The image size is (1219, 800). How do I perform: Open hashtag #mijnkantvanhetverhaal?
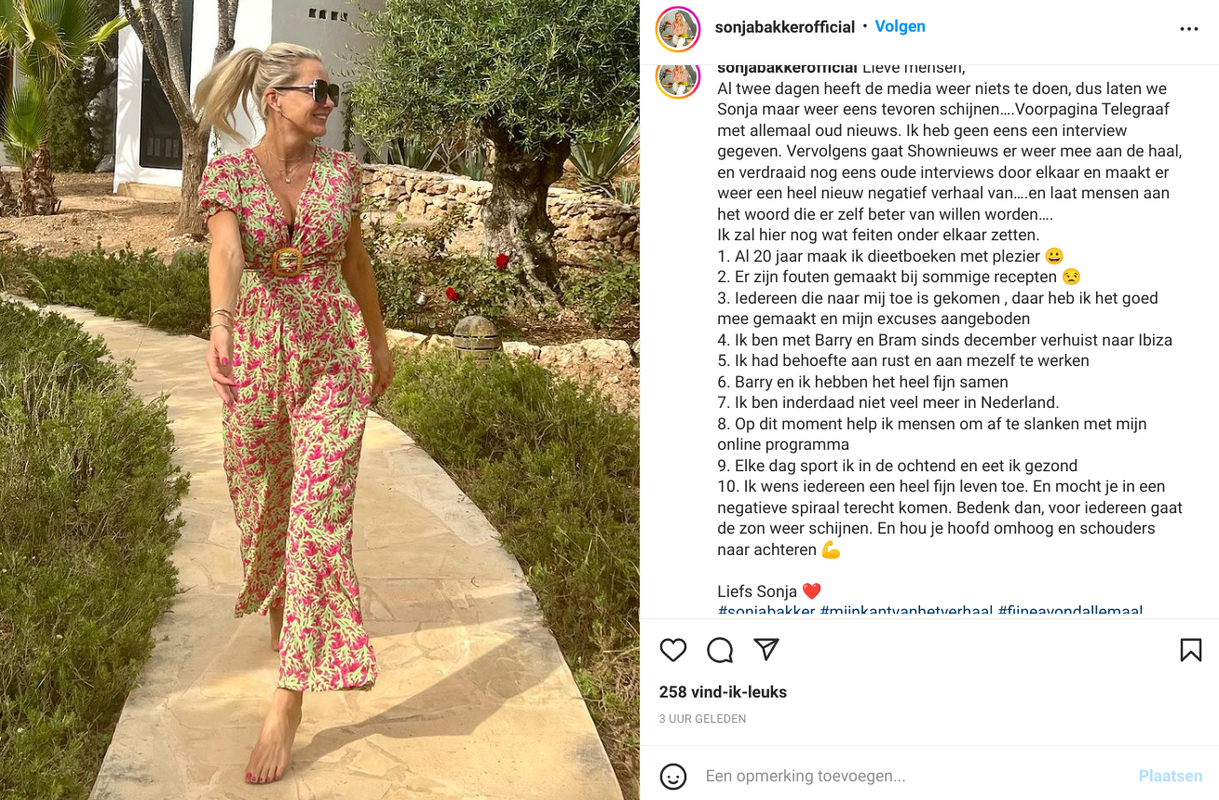tap(906, 610)
